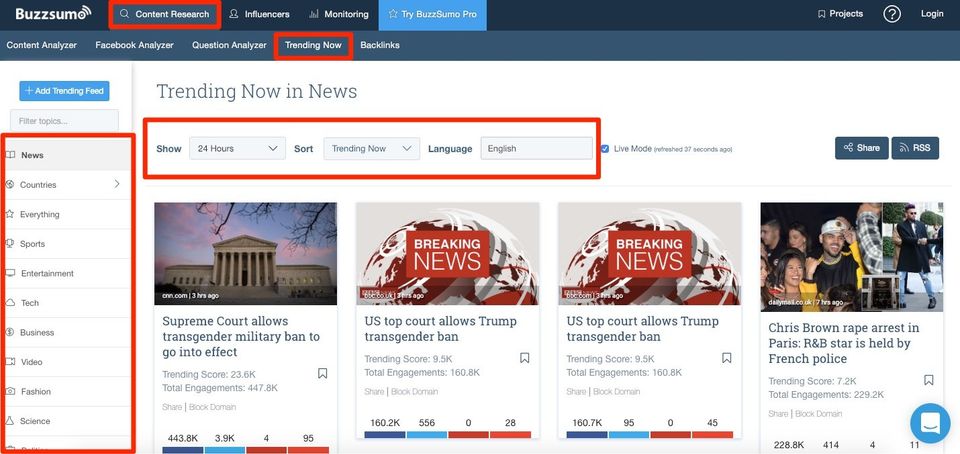
Task: Expand the Countries submenu chevron
Action: coord(117,184)
